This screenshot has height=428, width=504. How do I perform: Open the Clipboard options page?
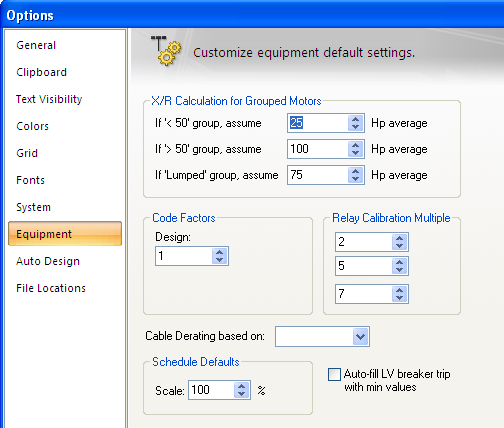tap(41, 72)
